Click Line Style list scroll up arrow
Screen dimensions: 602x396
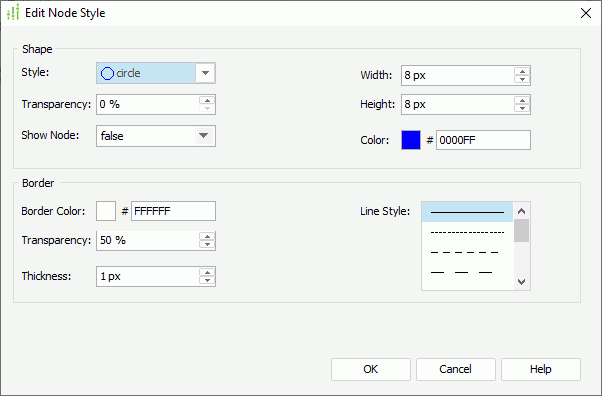[x=521, y=211]
